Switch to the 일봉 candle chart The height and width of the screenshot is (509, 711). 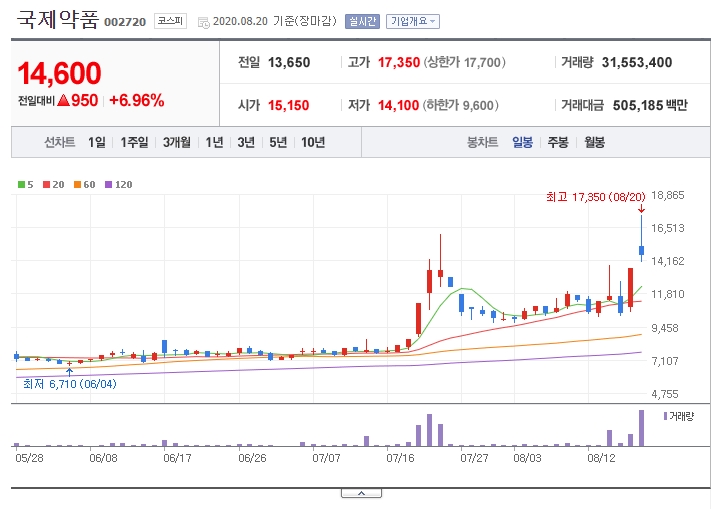[522, 142]
